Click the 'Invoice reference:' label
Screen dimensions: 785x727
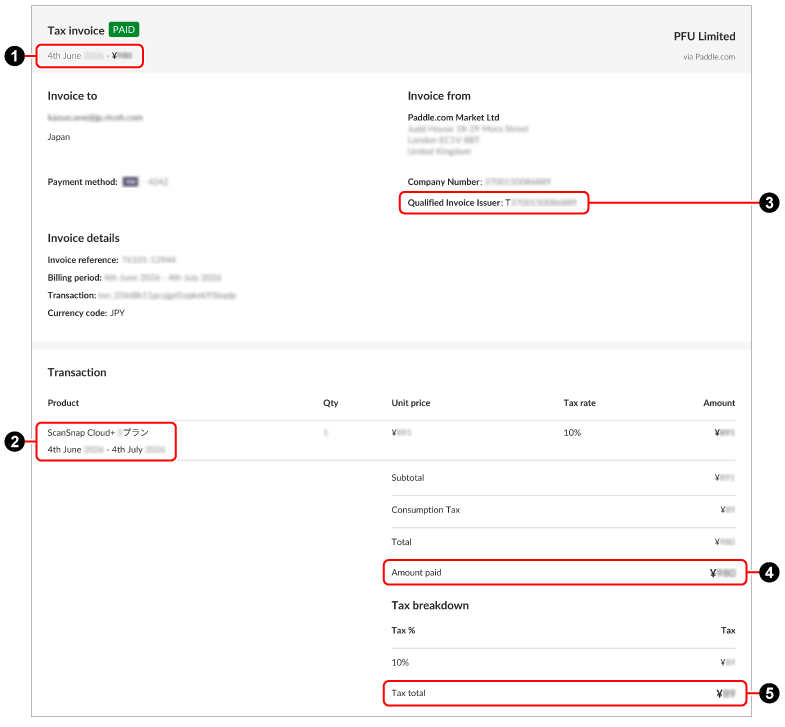(83, 260)
